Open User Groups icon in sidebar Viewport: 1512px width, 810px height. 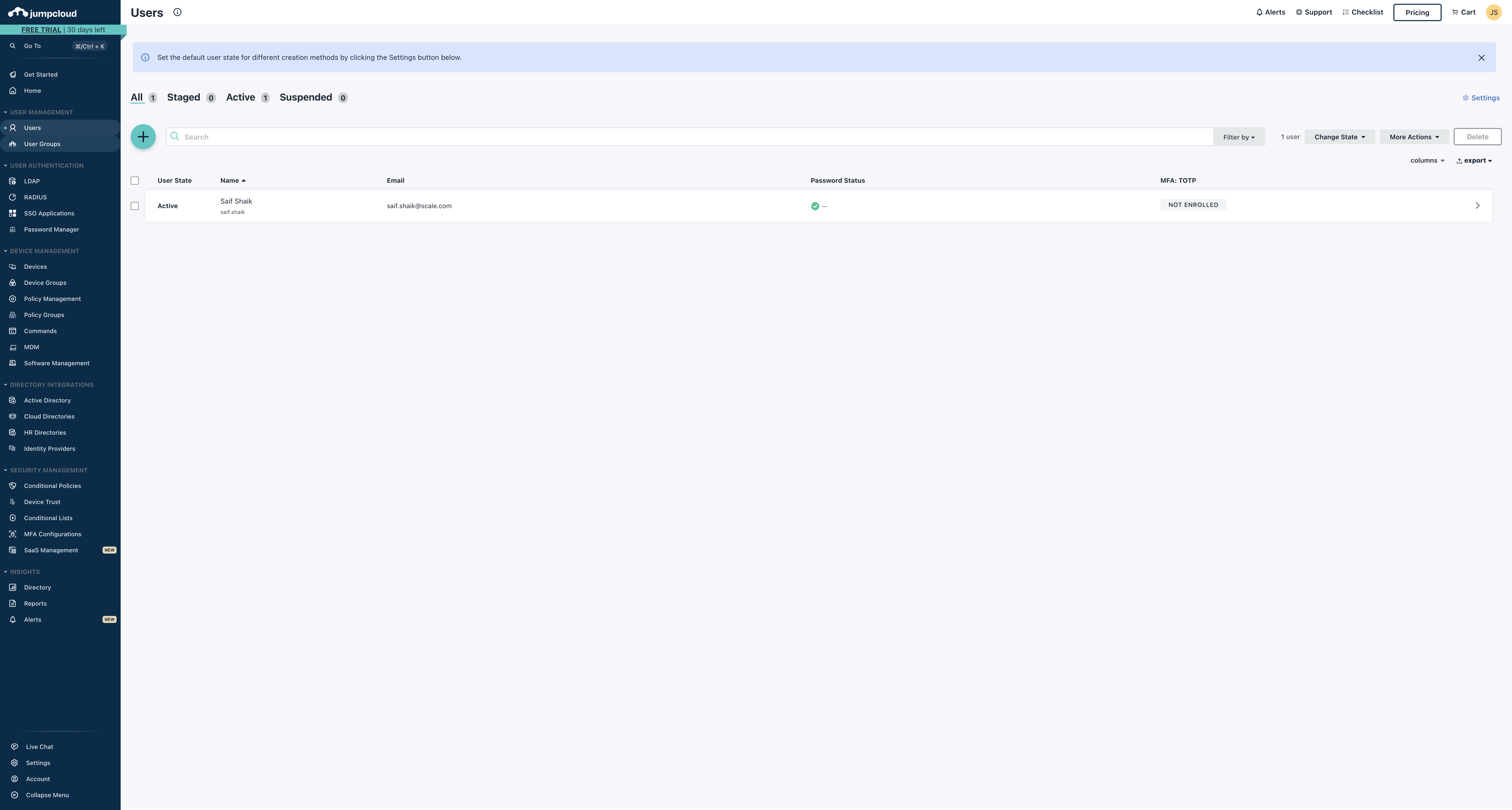pyautogui.click(x=12, y=144)
